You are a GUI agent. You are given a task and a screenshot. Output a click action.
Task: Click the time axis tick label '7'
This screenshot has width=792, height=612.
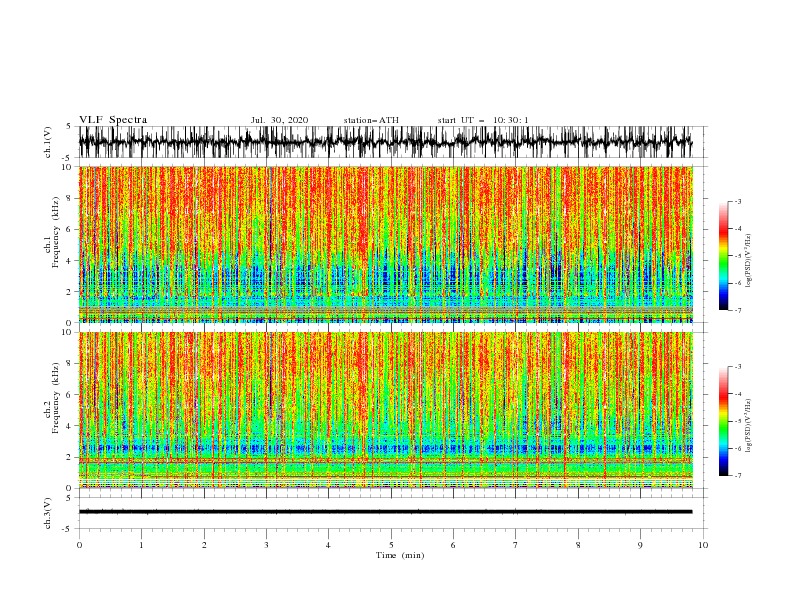516,545
